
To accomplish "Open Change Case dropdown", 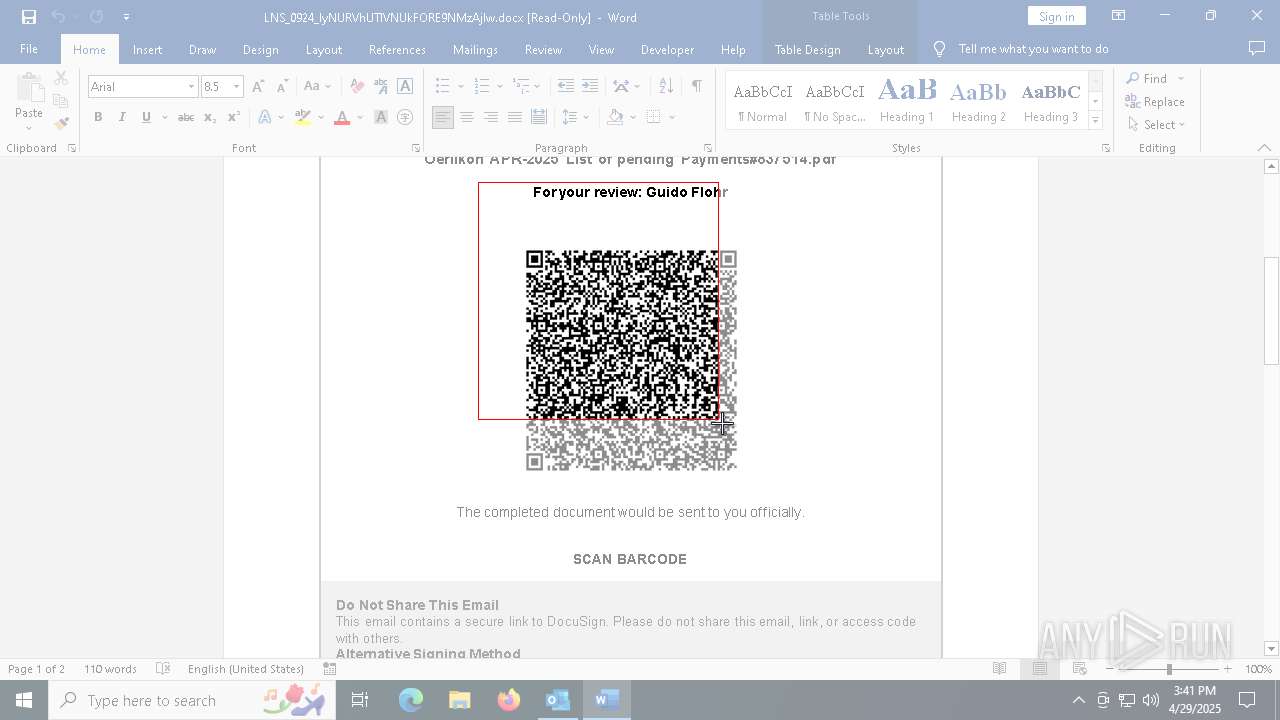I will point(317,86).
